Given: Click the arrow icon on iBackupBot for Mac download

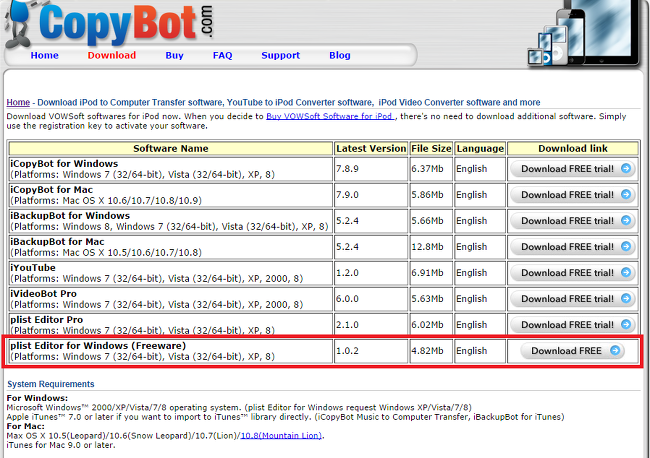Looking at the screenshot, I should [x=626, y=246].
